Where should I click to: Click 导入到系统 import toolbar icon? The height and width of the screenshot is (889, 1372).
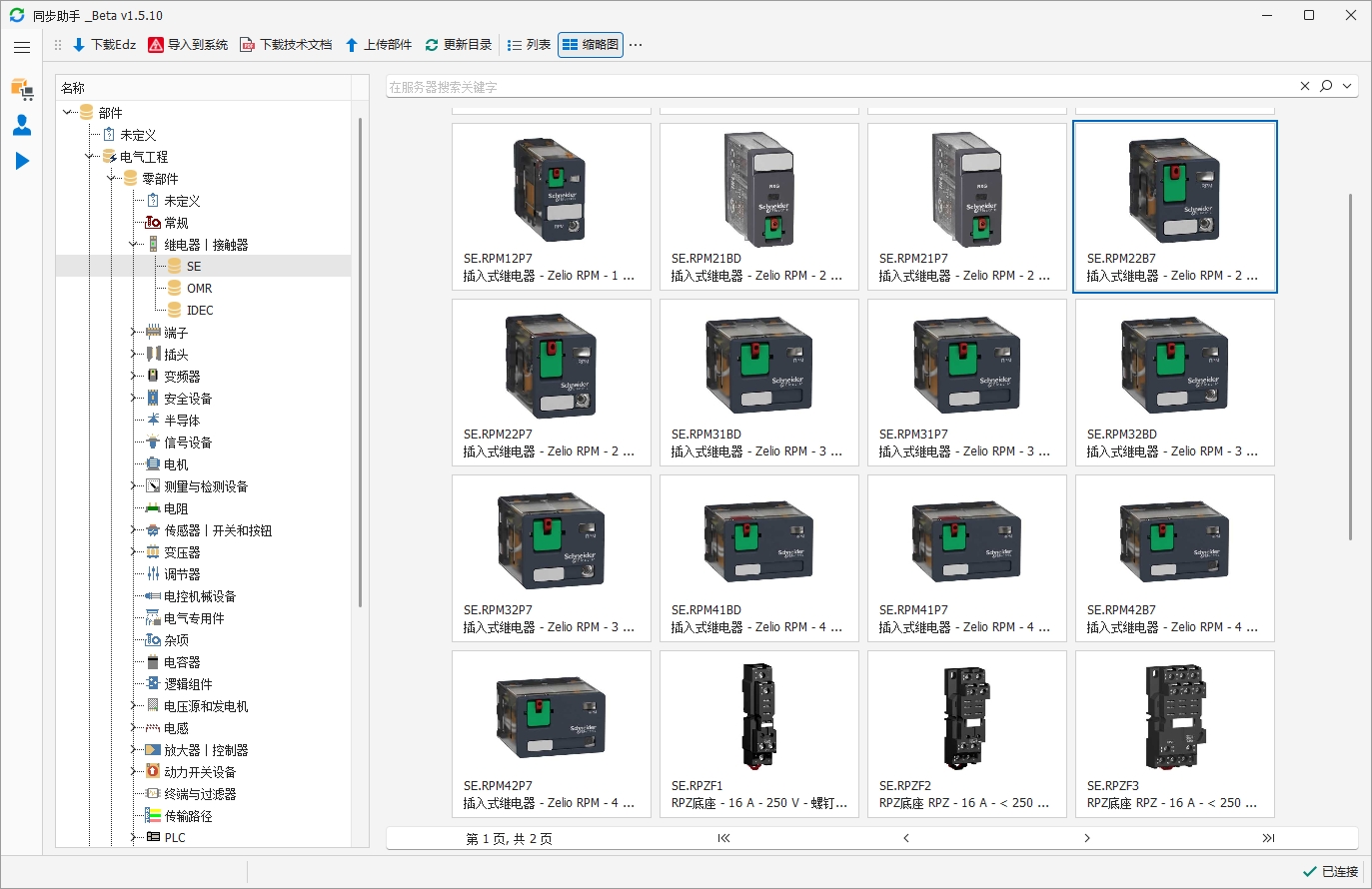[156, 45]
